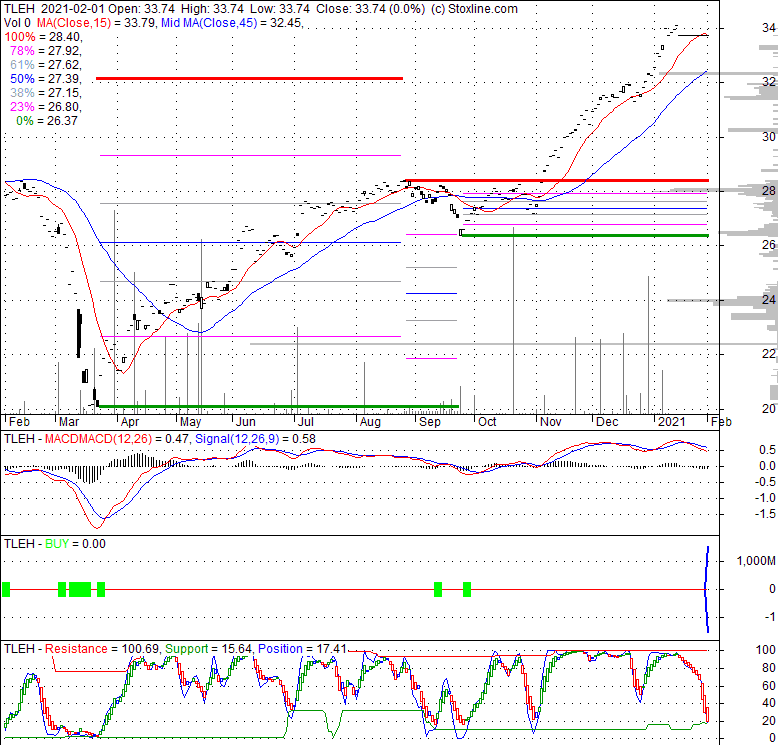Click the Oct month label on axis
The image size is (780, 745).
(487, 422)
